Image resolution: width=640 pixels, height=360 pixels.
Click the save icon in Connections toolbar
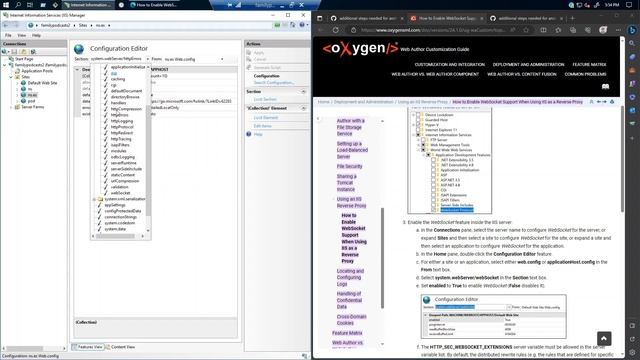point(14,52)
